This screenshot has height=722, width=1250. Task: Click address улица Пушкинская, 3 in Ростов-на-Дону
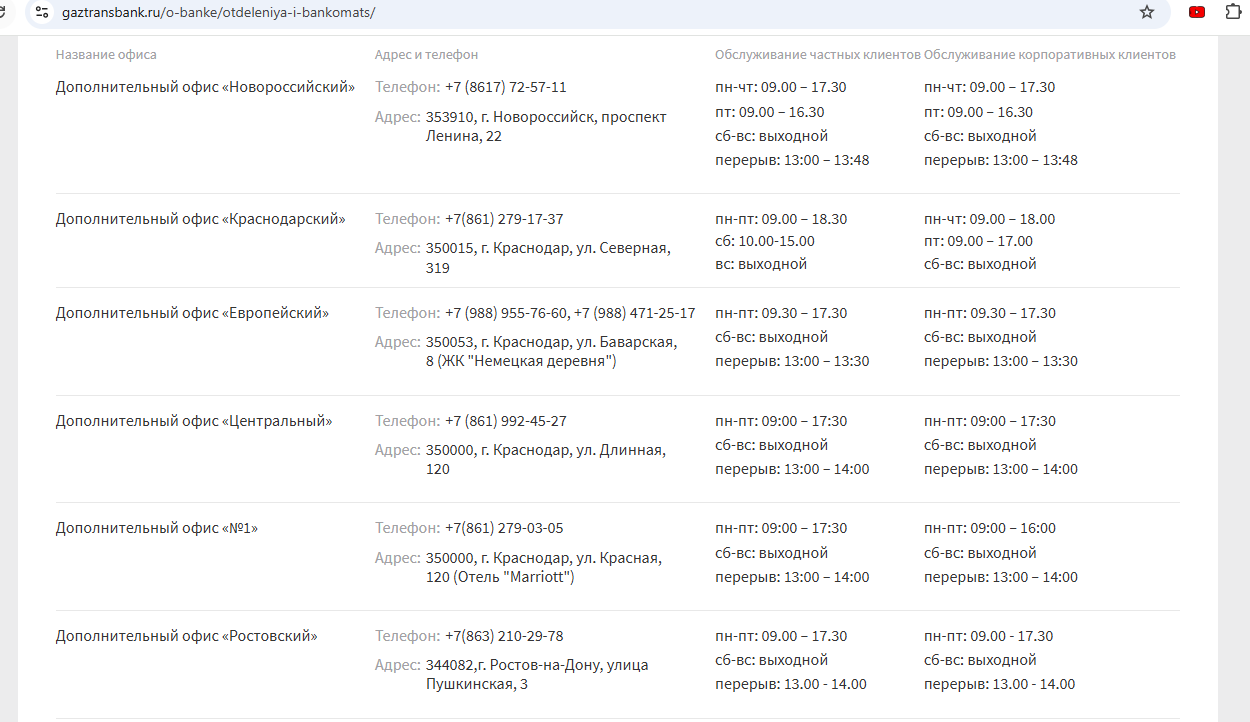pos(537,675)
